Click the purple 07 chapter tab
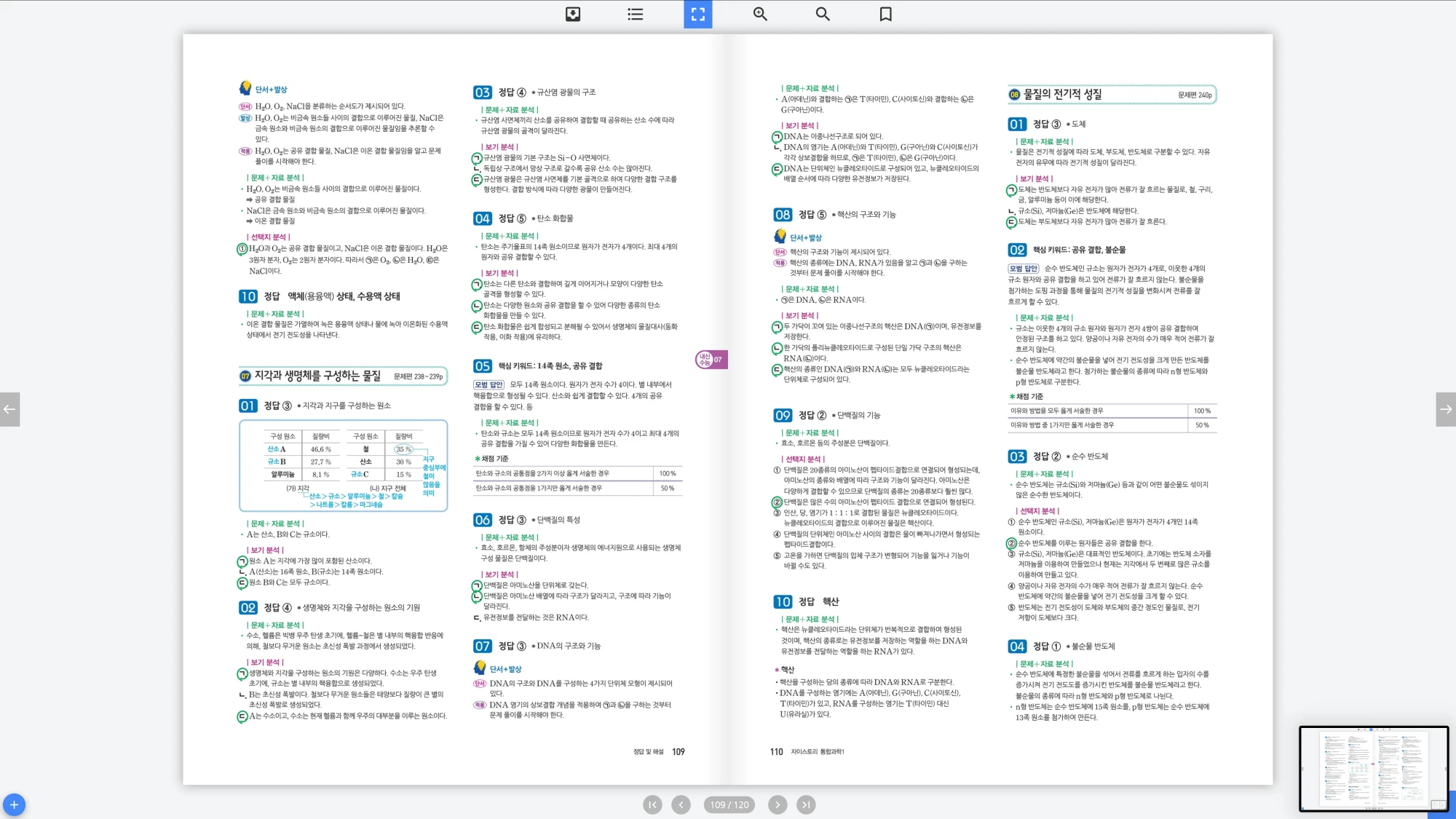Viewport: 1456px width, 819px height. (x=711, y=360)
